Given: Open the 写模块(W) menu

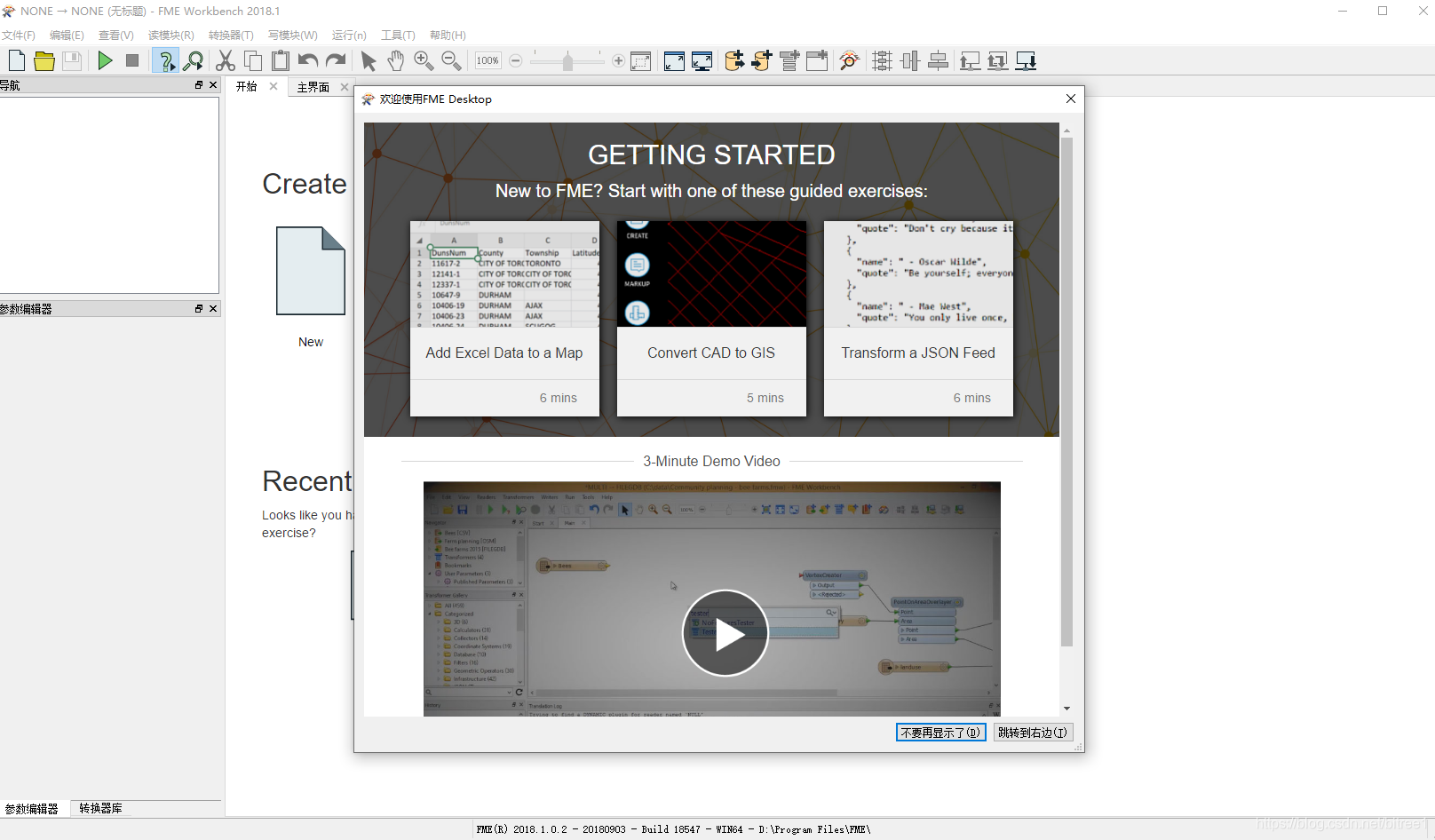Looking at the screenshot, I should (293, 36).
